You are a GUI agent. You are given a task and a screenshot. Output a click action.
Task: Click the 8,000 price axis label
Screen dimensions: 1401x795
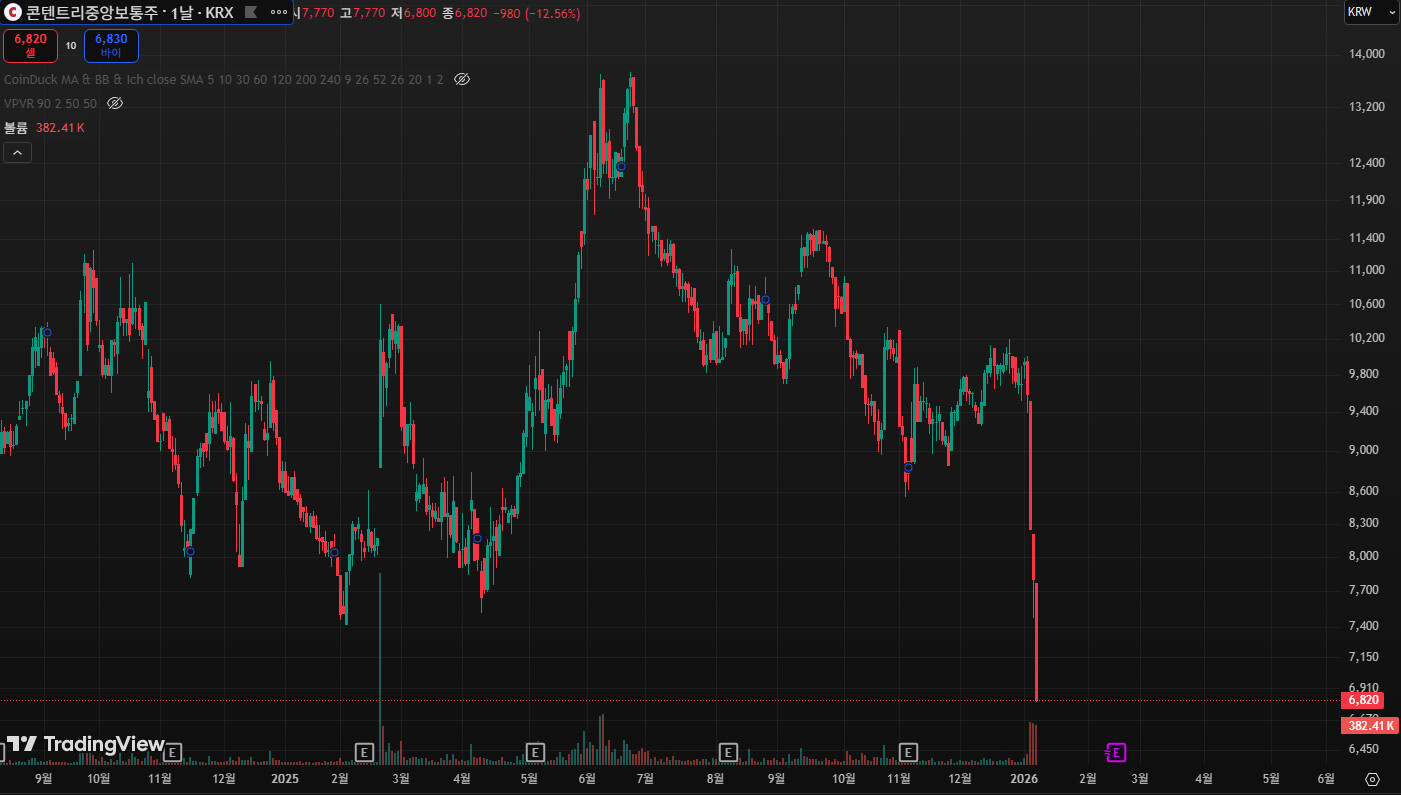click(x=1366, y=556)
